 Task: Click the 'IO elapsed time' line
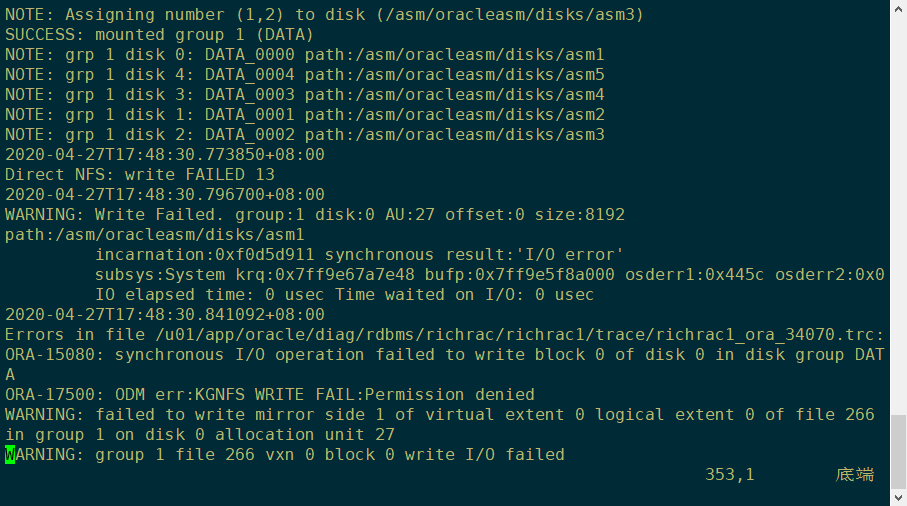(344, 295)
